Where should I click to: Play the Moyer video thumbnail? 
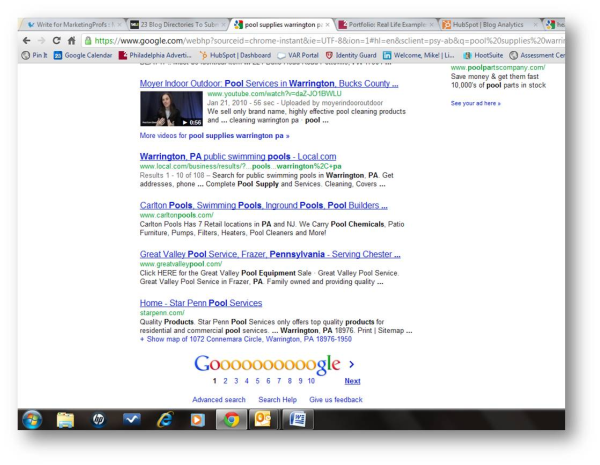171,109
